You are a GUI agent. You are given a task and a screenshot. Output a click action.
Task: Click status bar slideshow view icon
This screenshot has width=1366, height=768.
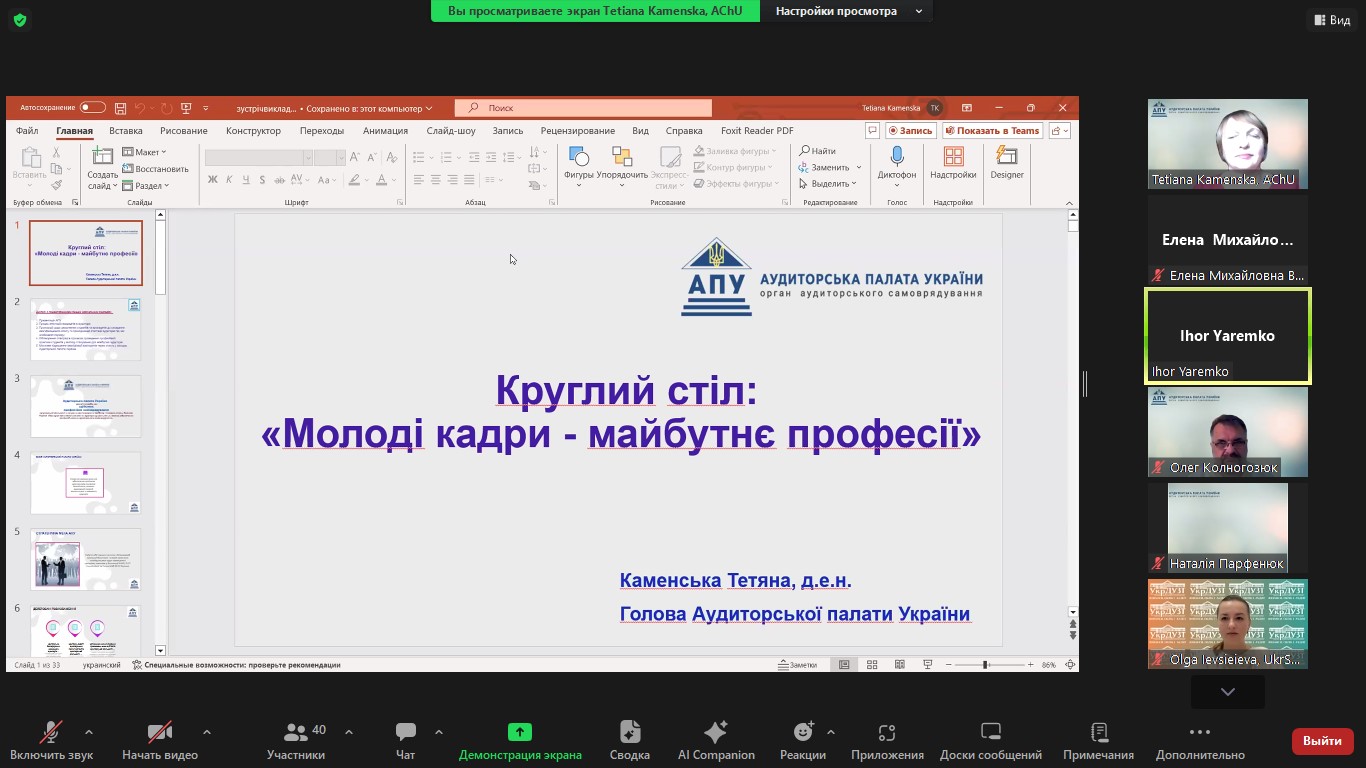[x=927, y=665]
